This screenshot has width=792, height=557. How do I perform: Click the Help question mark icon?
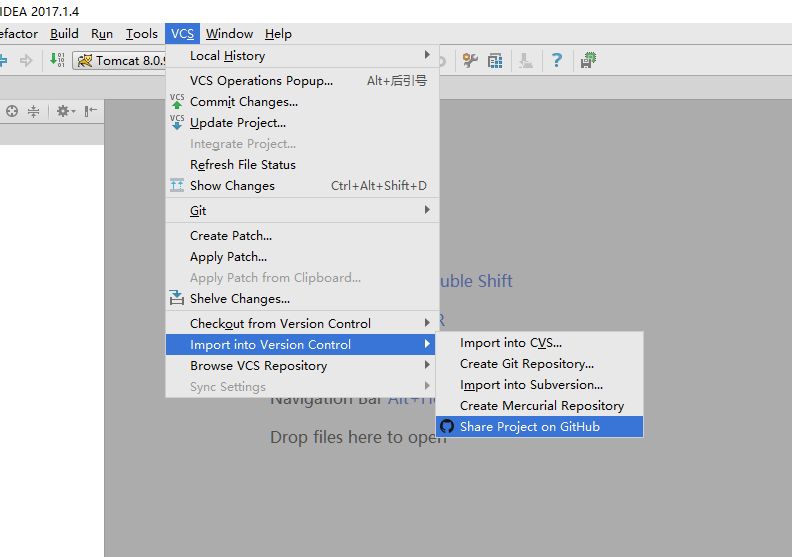pos(557,61)
